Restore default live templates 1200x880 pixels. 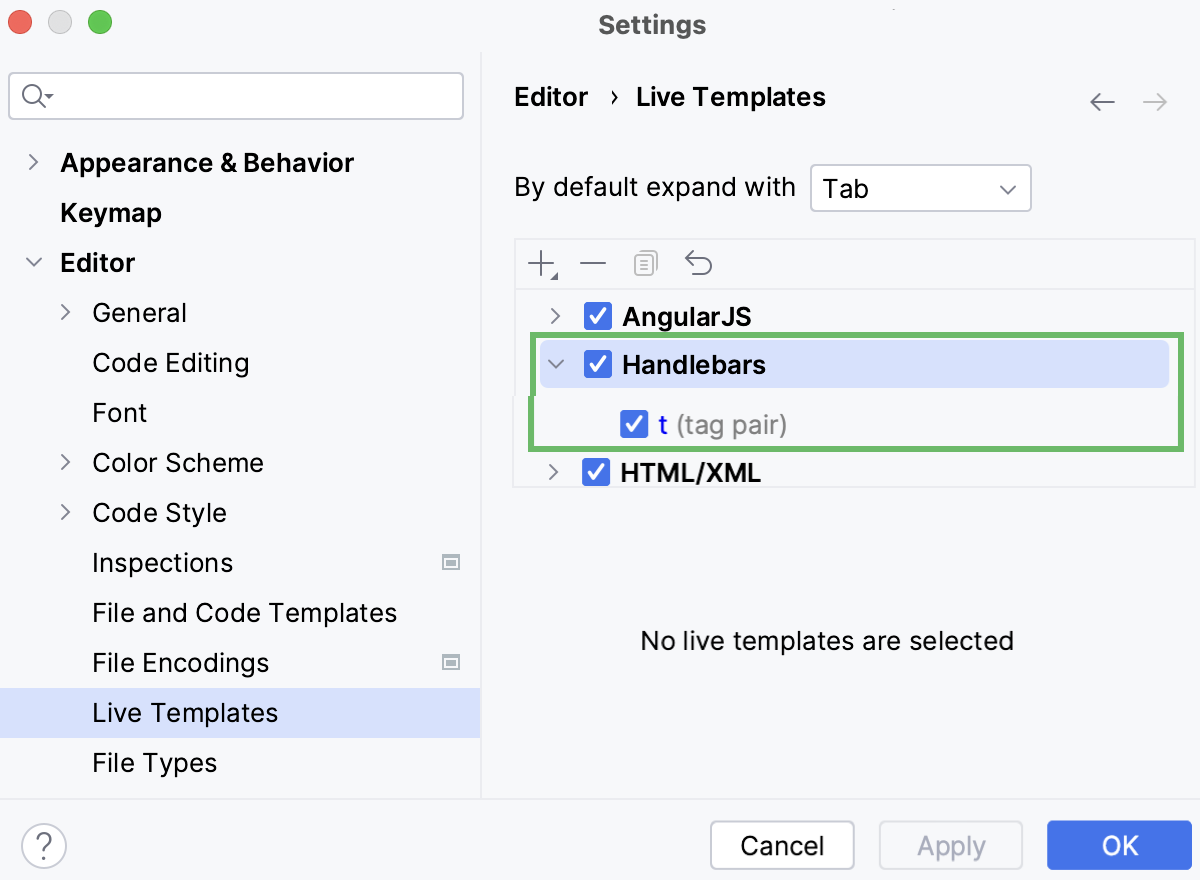[698, 263]
